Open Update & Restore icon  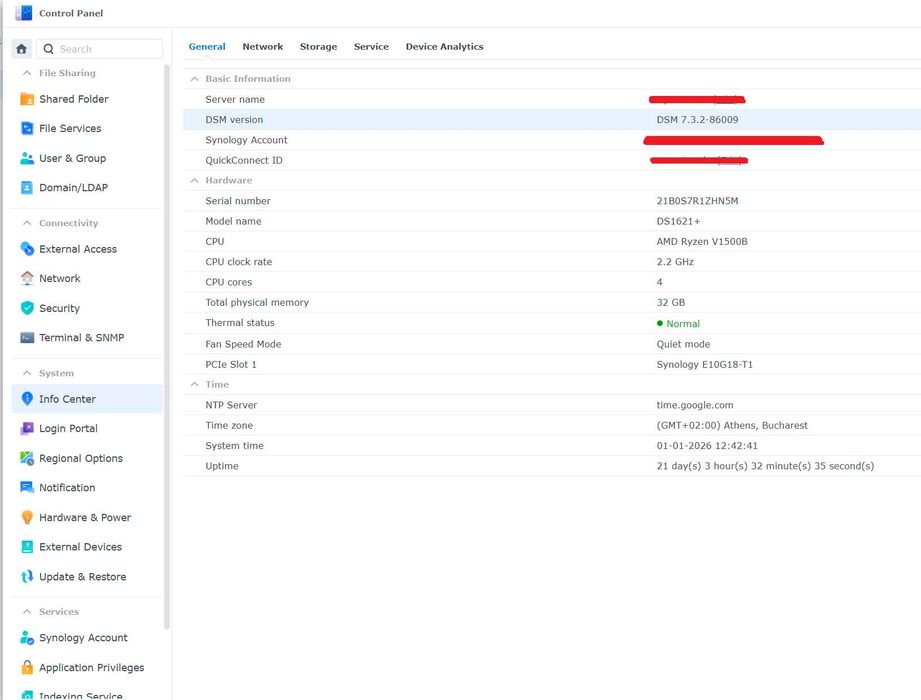tap(27, 577)
